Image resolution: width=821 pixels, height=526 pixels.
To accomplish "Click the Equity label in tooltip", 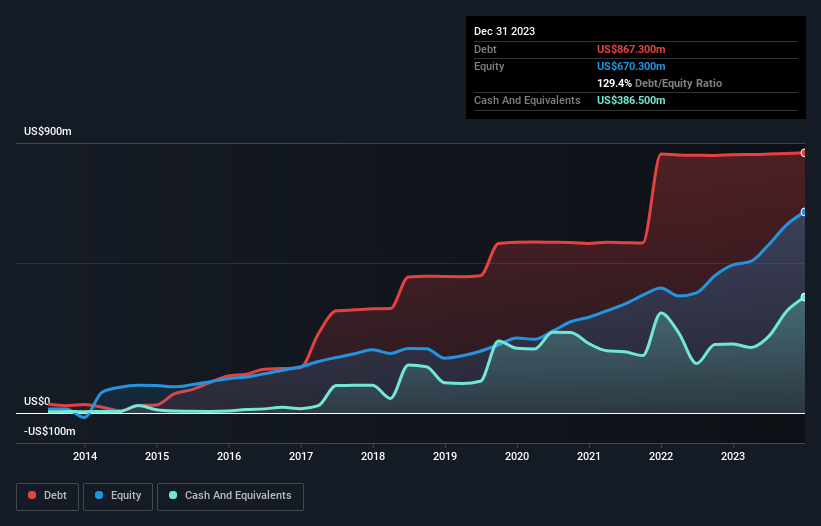I will (489, 66).
